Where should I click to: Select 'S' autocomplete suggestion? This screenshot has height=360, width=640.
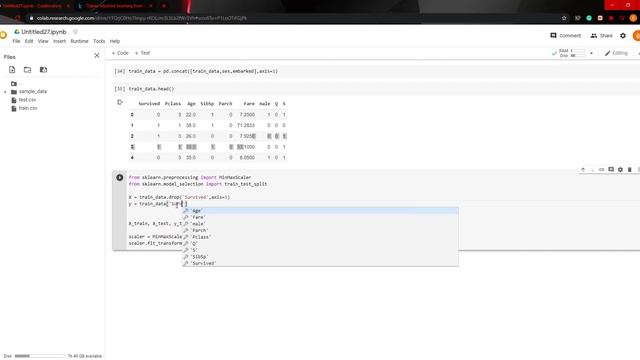coord(320,250)
